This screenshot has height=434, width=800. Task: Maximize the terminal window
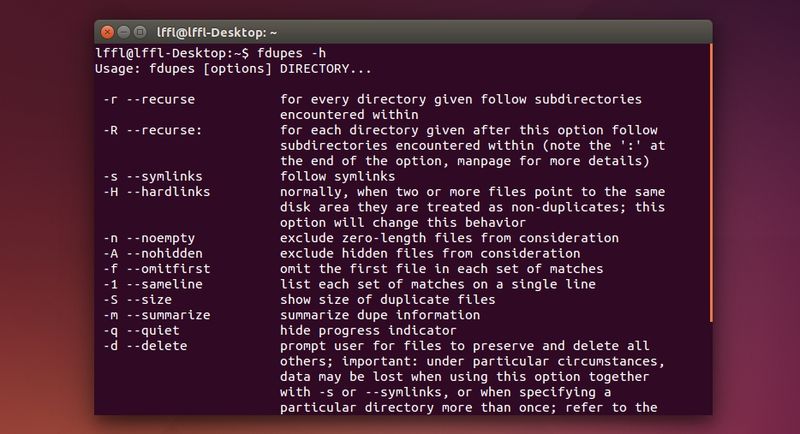click(x=140, y=31)
